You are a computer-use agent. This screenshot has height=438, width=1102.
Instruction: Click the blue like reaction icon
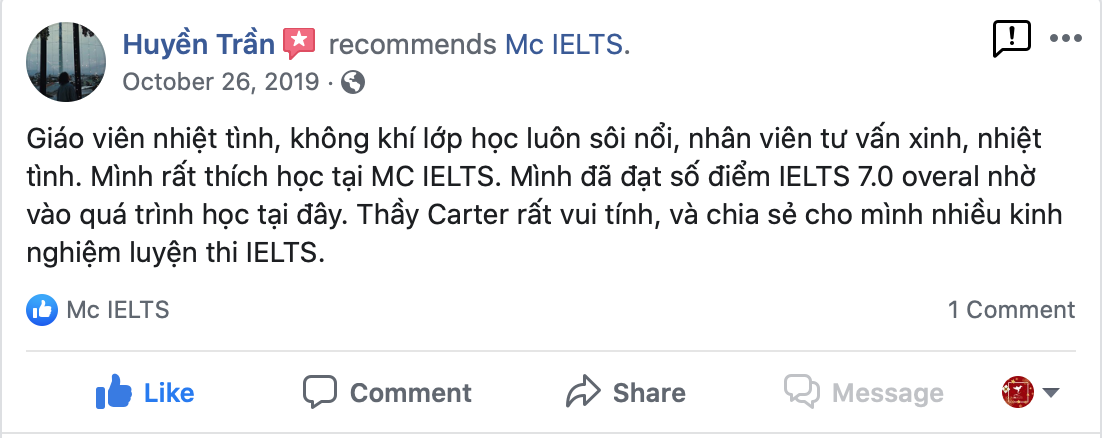[x=42, y=310]
